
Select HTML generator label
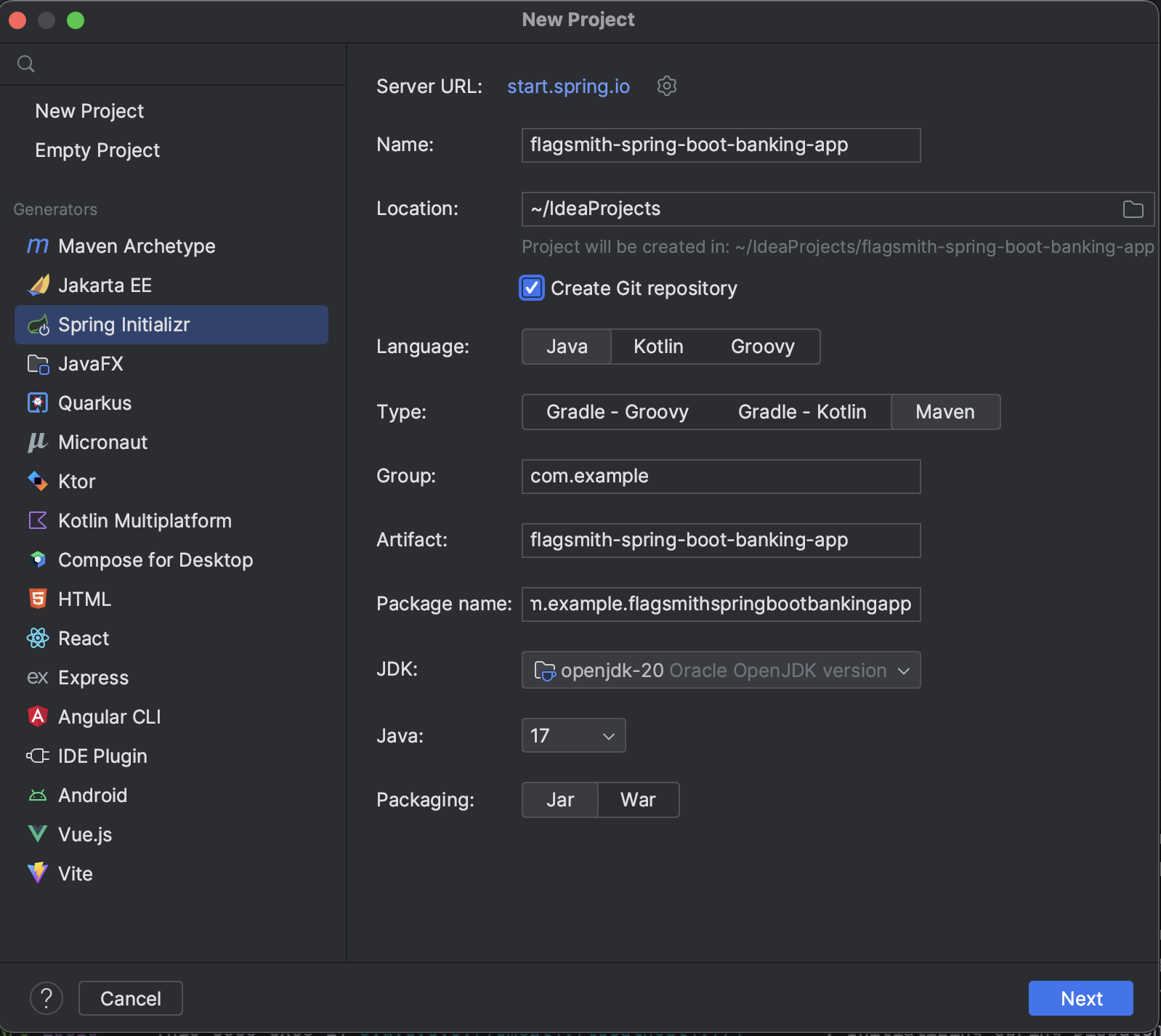[x=85, y=599]
